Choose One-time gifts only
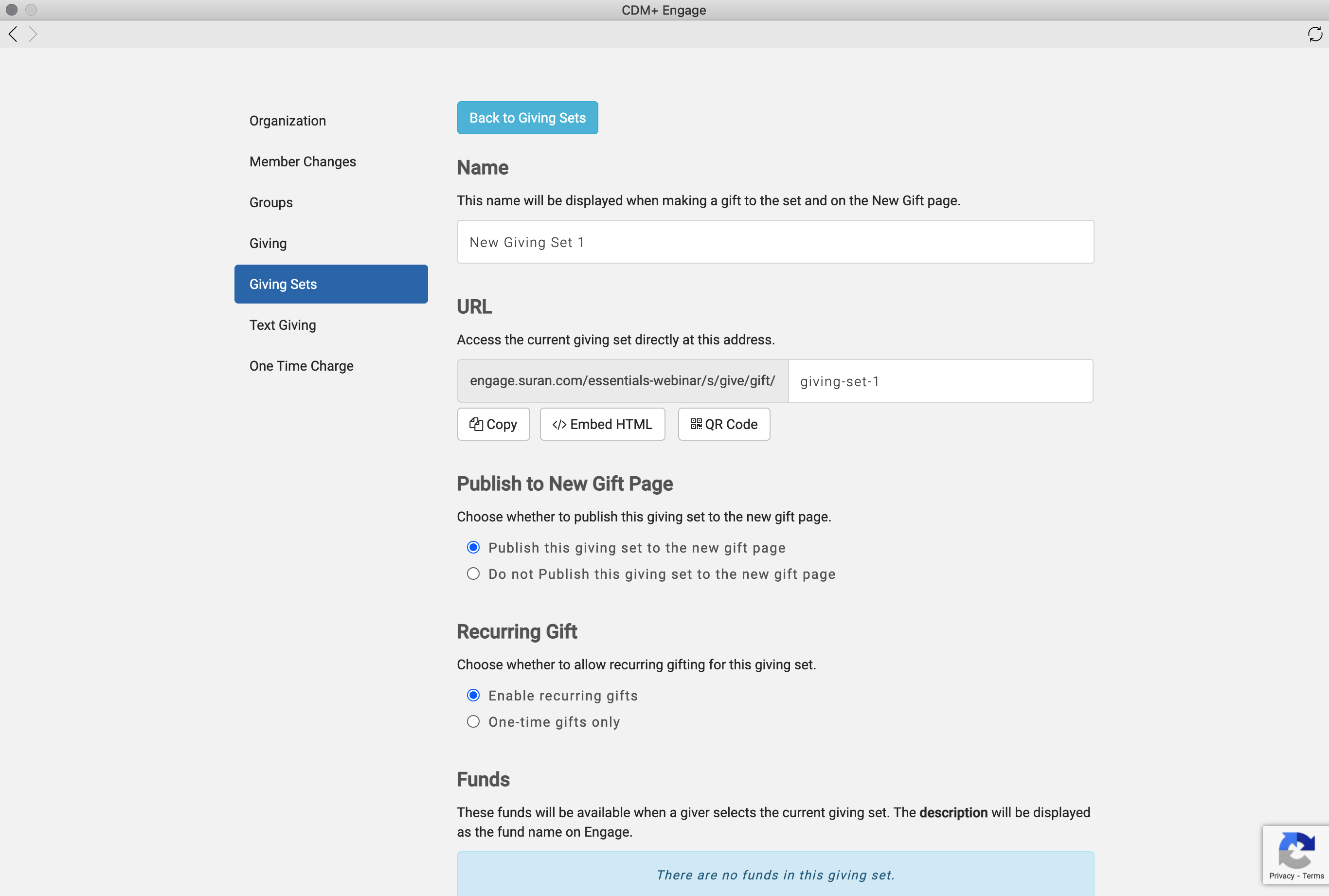 [473, 722]
